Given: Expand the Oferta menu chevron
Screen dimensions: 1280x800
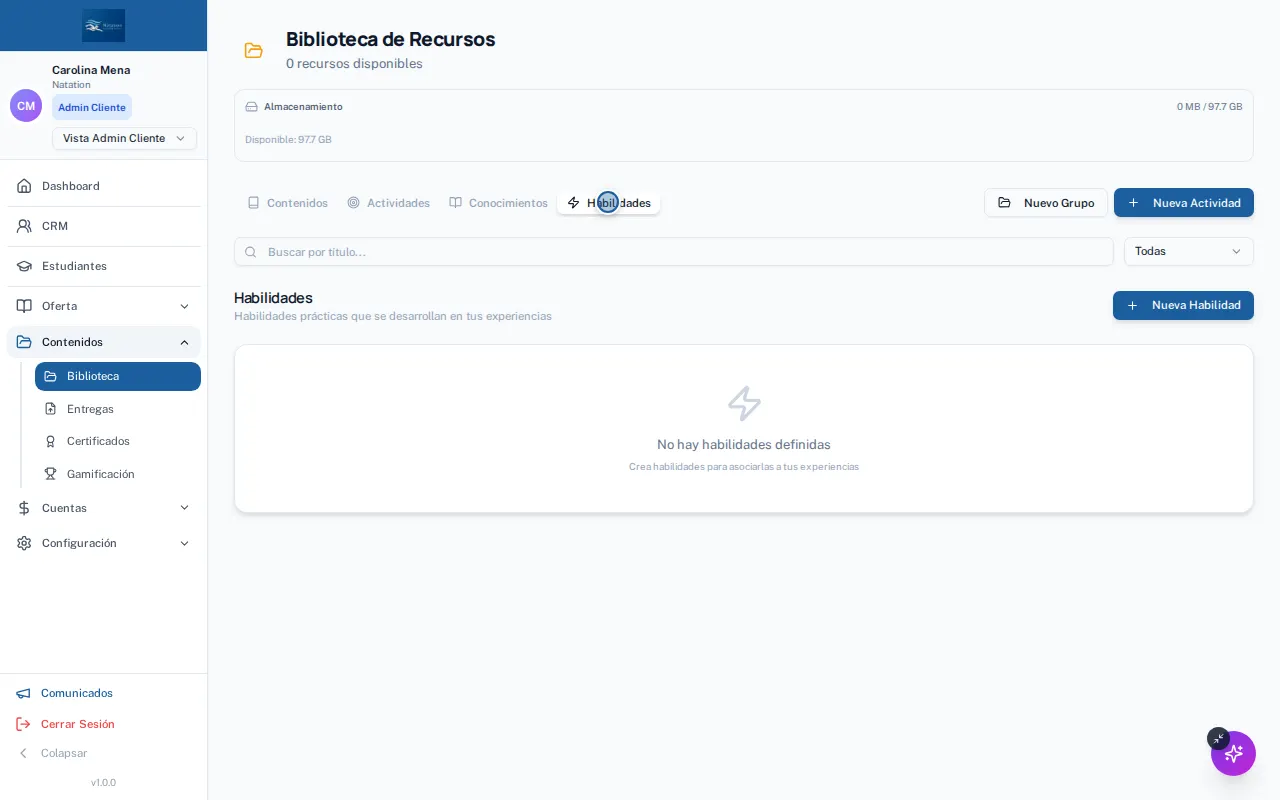Looking at the screenshot, I should 184,306.
